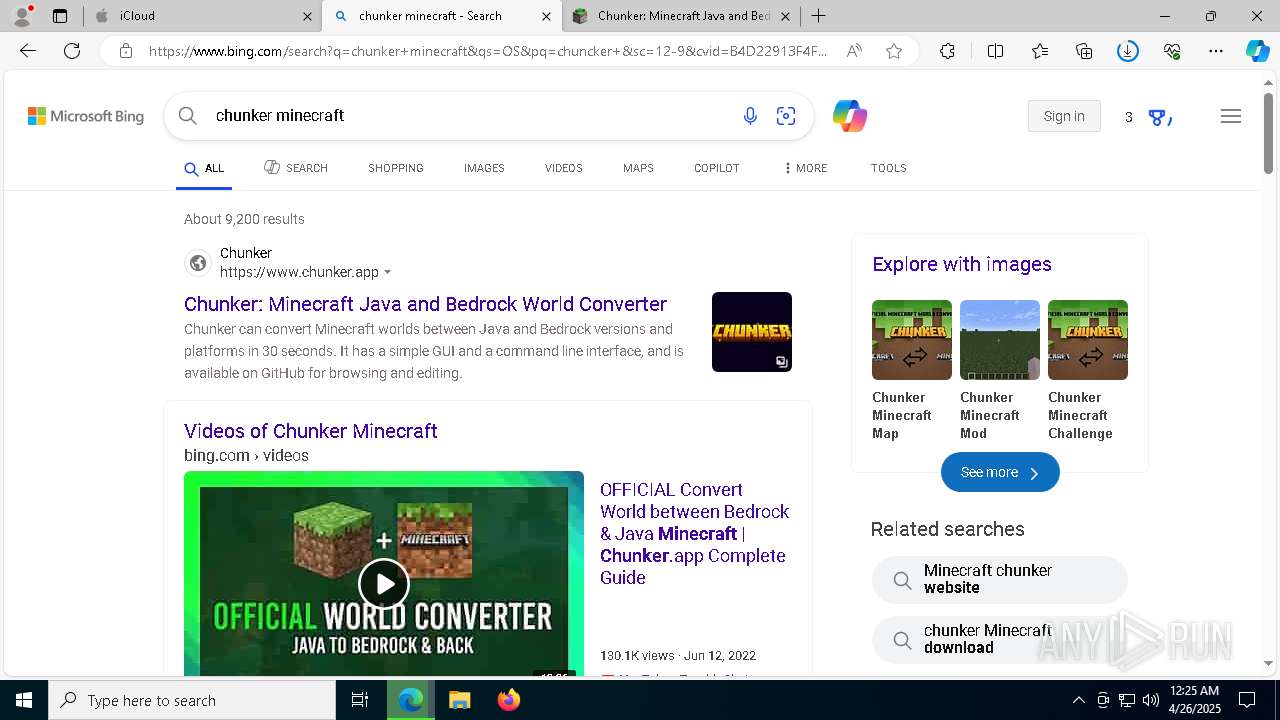Select the MAPS tab

pos(638,168)
